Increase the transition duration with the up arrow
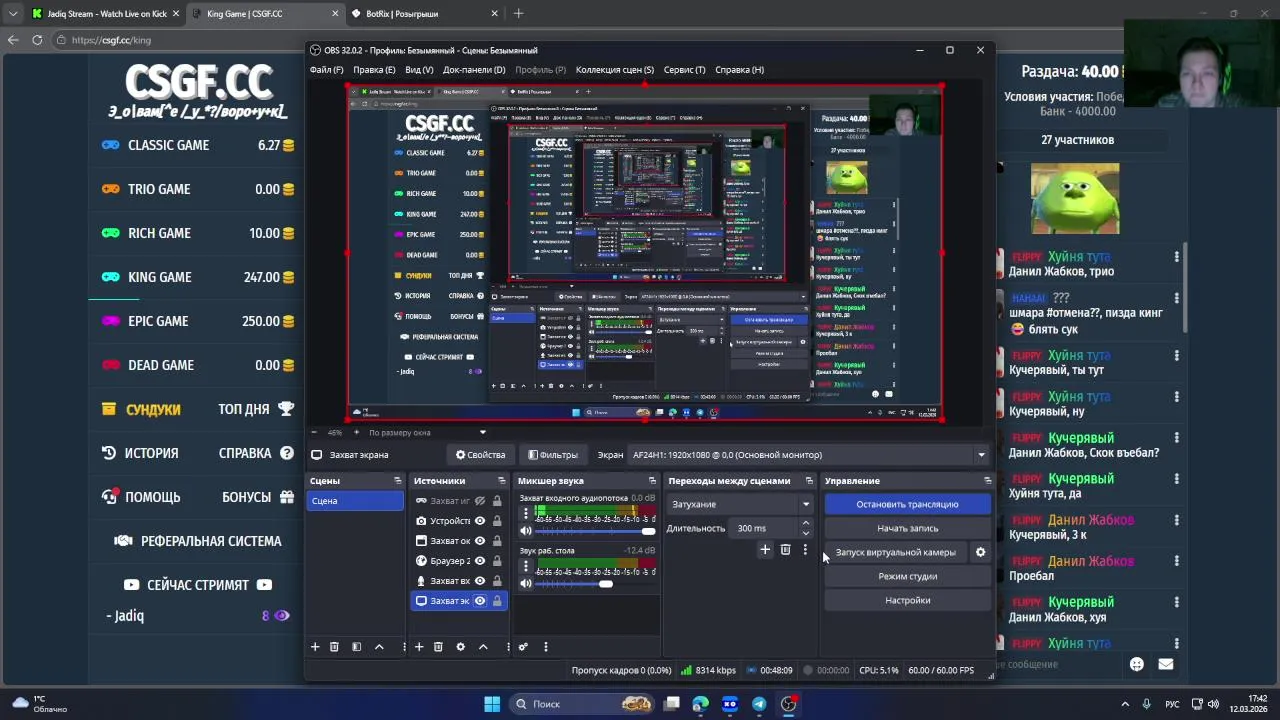 click(806, 523)
